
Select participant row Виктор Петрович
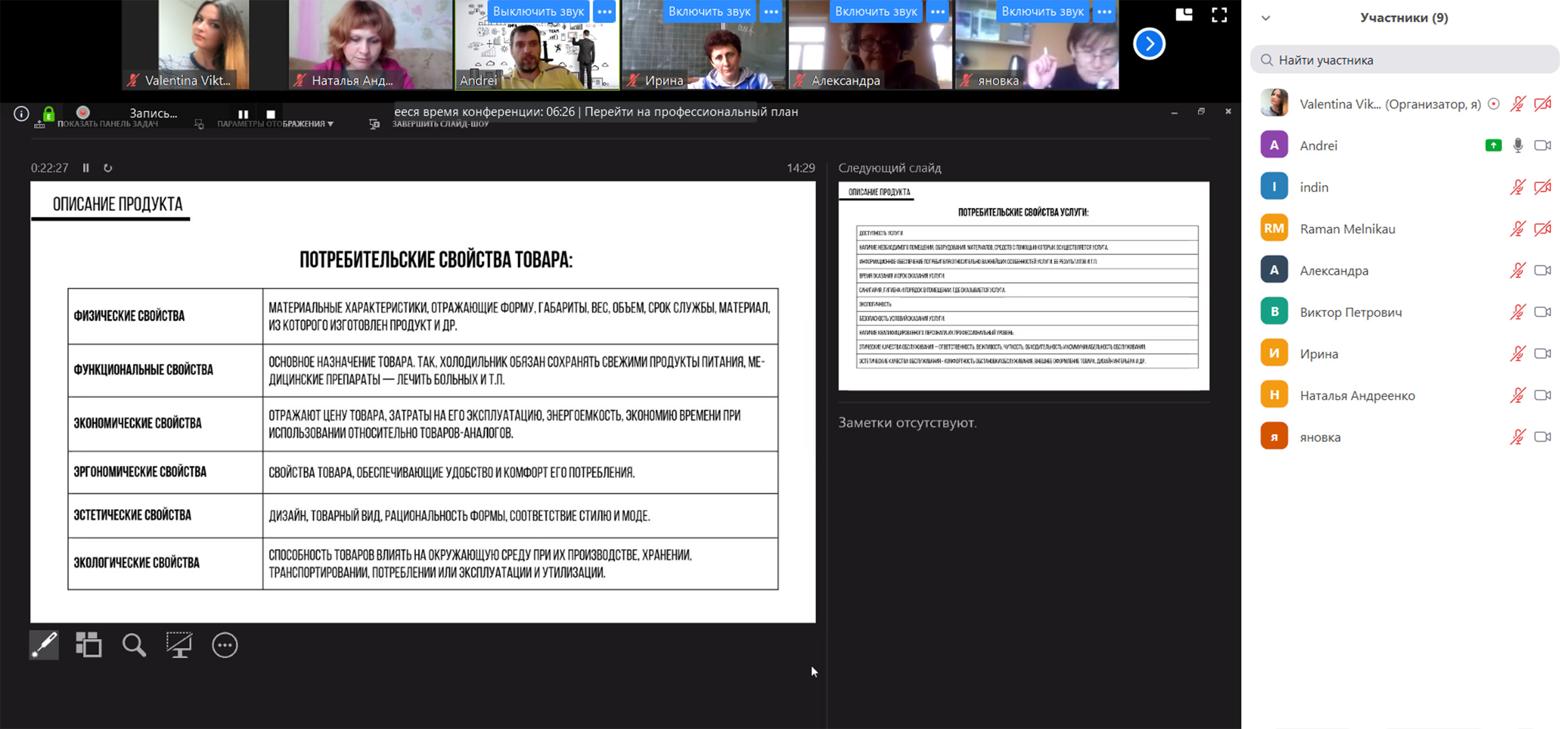(x=1405, y=312)
